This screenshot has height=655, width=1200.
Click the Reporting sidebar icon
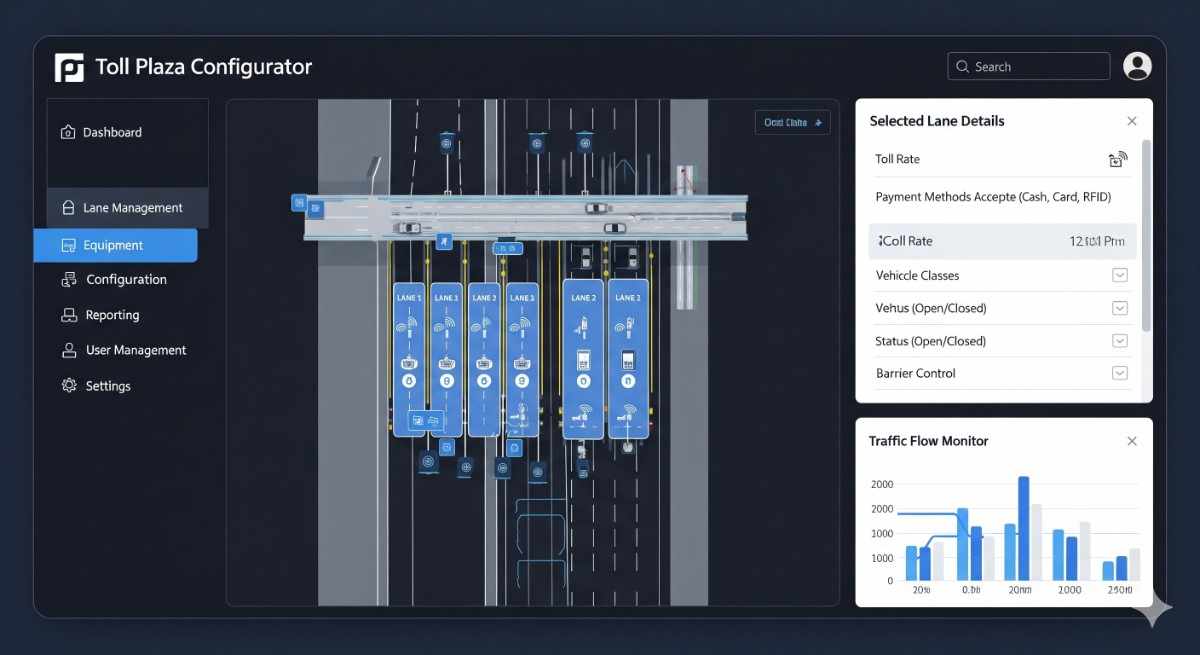click(69, 315)
